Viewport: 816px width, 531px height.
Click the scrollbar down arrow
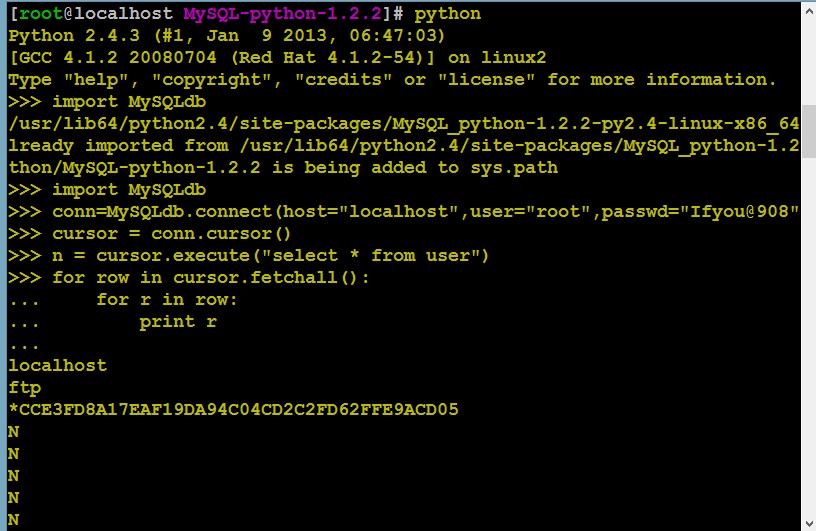[809, 523]
